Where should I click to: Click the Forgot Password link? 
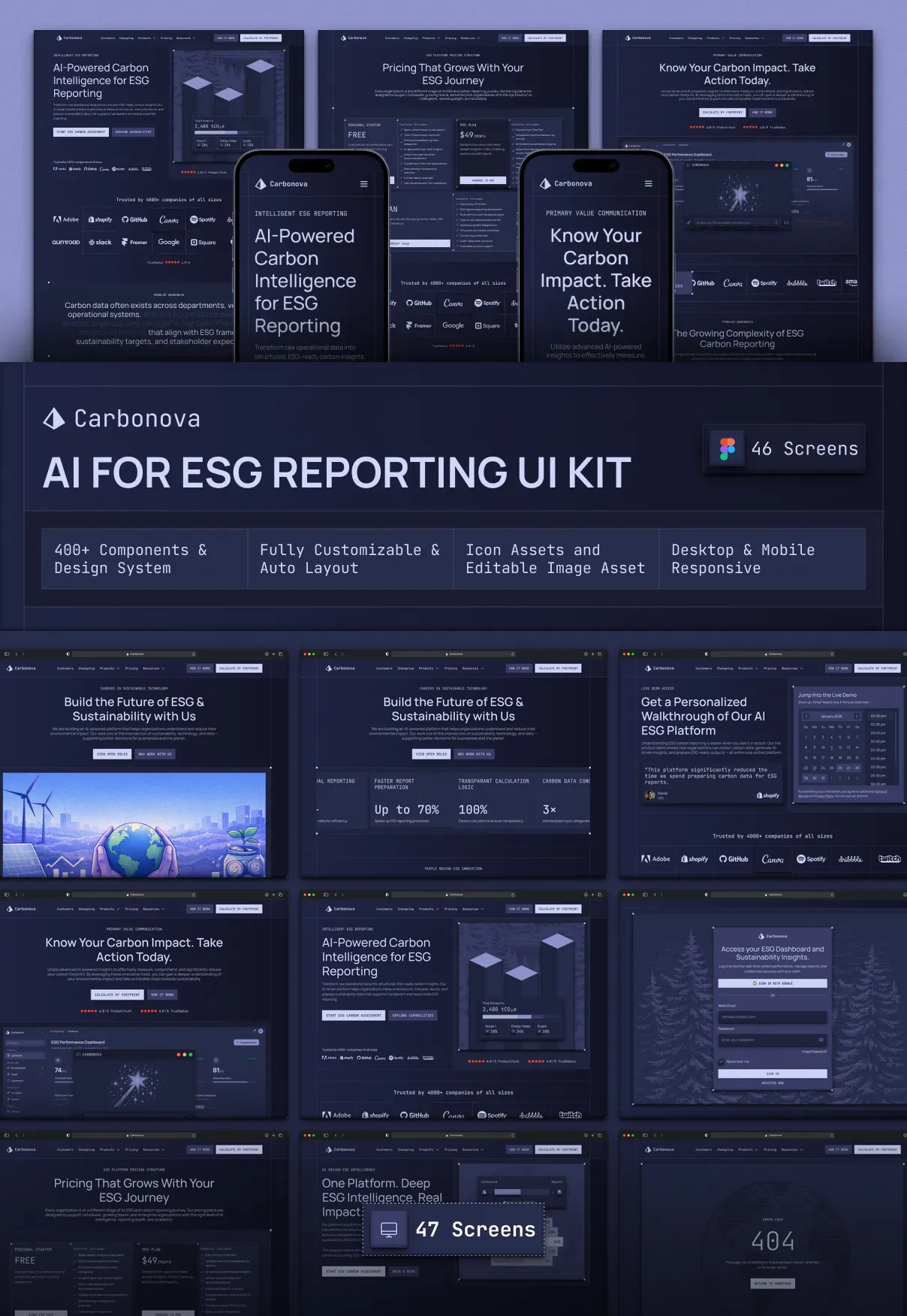coord(814,1052)
